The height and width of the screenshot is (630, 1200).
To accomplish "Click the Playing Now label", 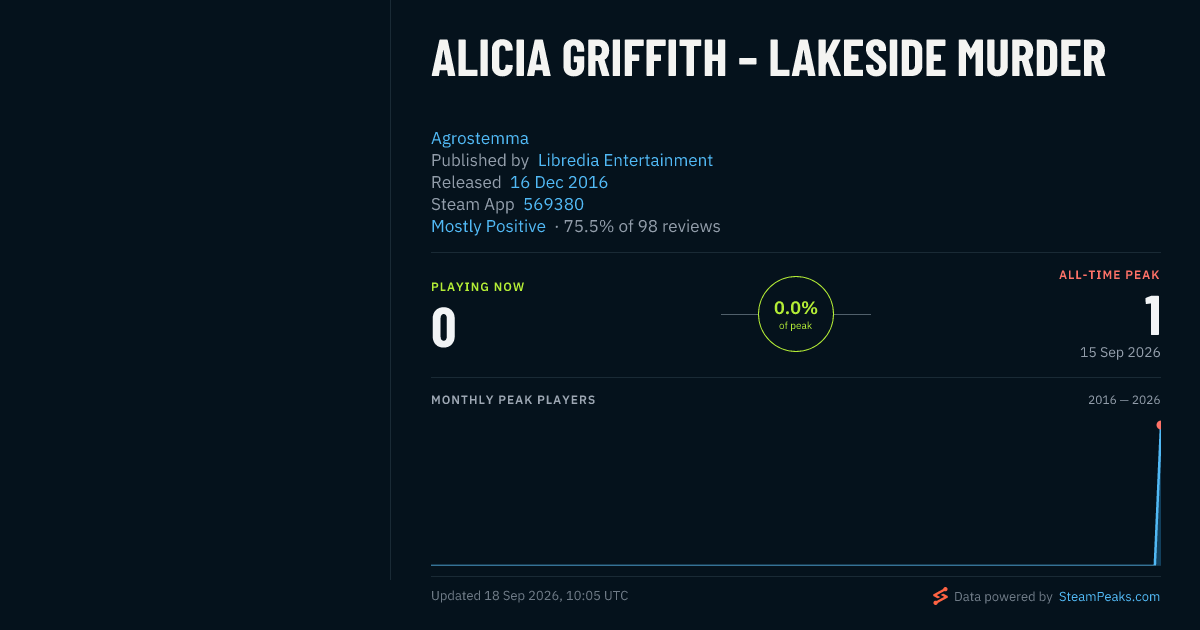I will (478, 287).
